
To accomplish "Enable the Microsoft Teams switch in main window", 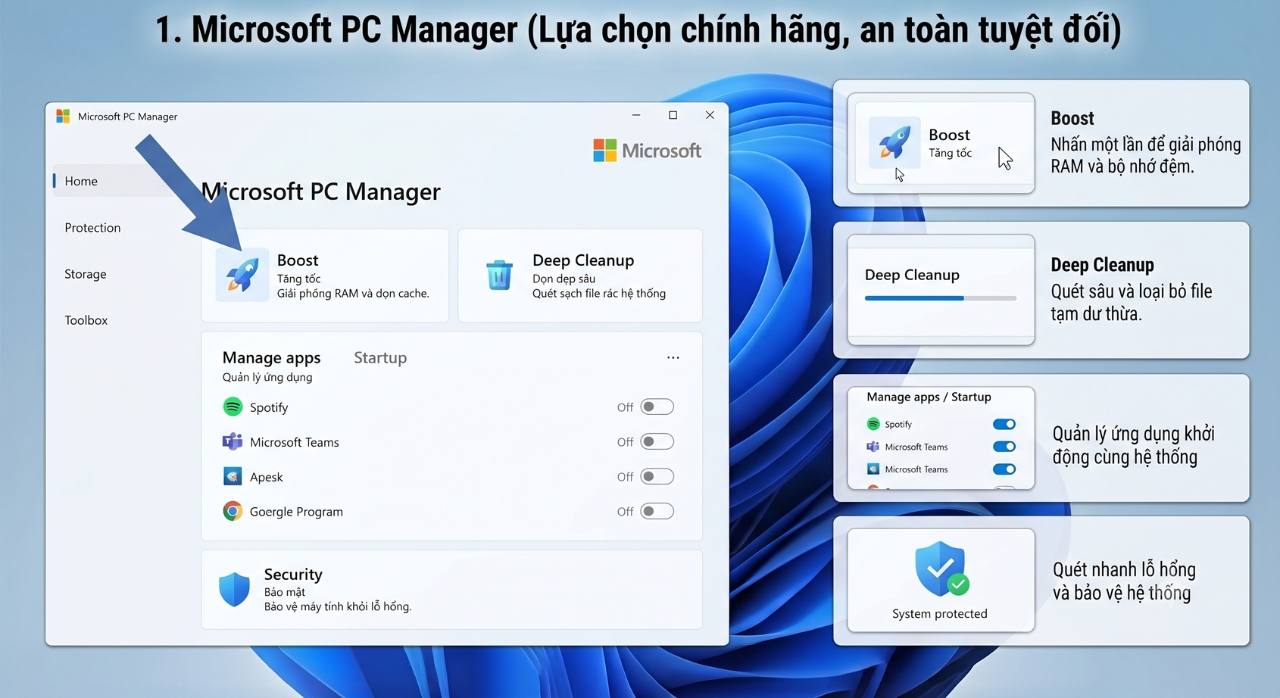I will tap(657, 442).
